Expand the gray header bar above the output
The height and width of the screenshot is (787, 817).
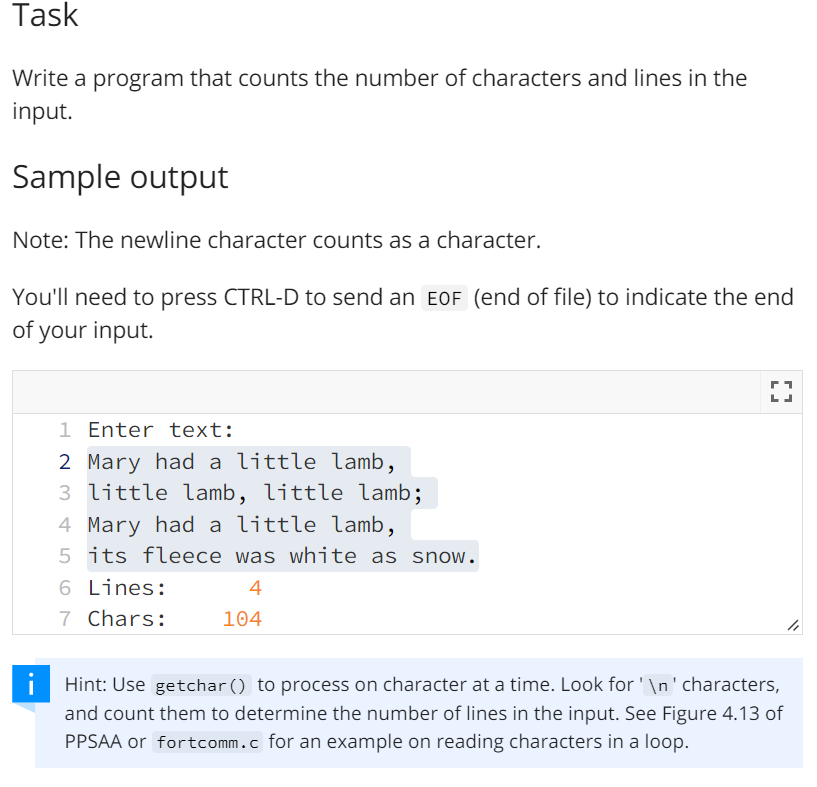click(x=400, y=391)
